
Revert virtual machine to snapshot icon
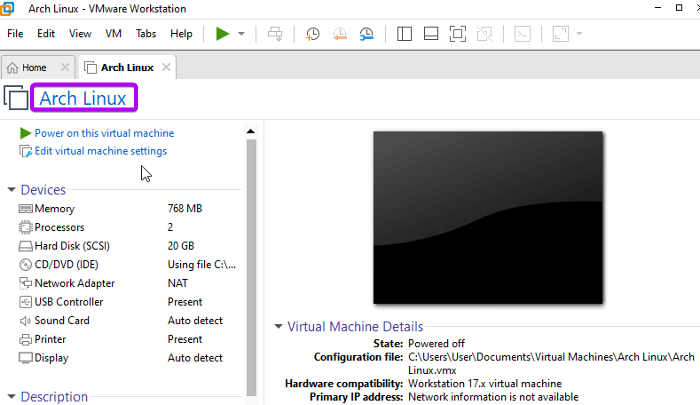pos(340,33)
